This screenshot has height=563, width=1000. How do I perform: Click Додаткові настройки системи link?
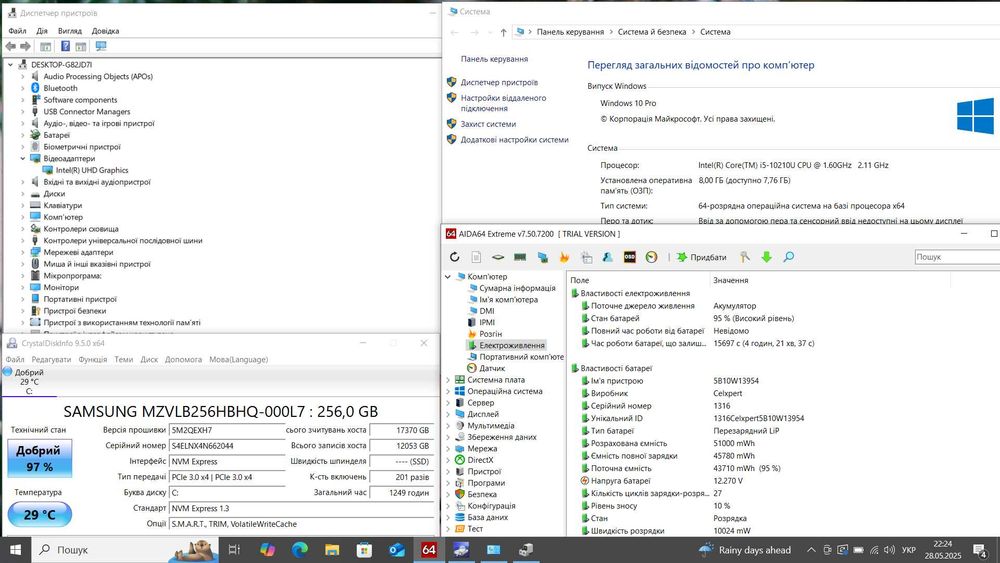coord(515,140)
